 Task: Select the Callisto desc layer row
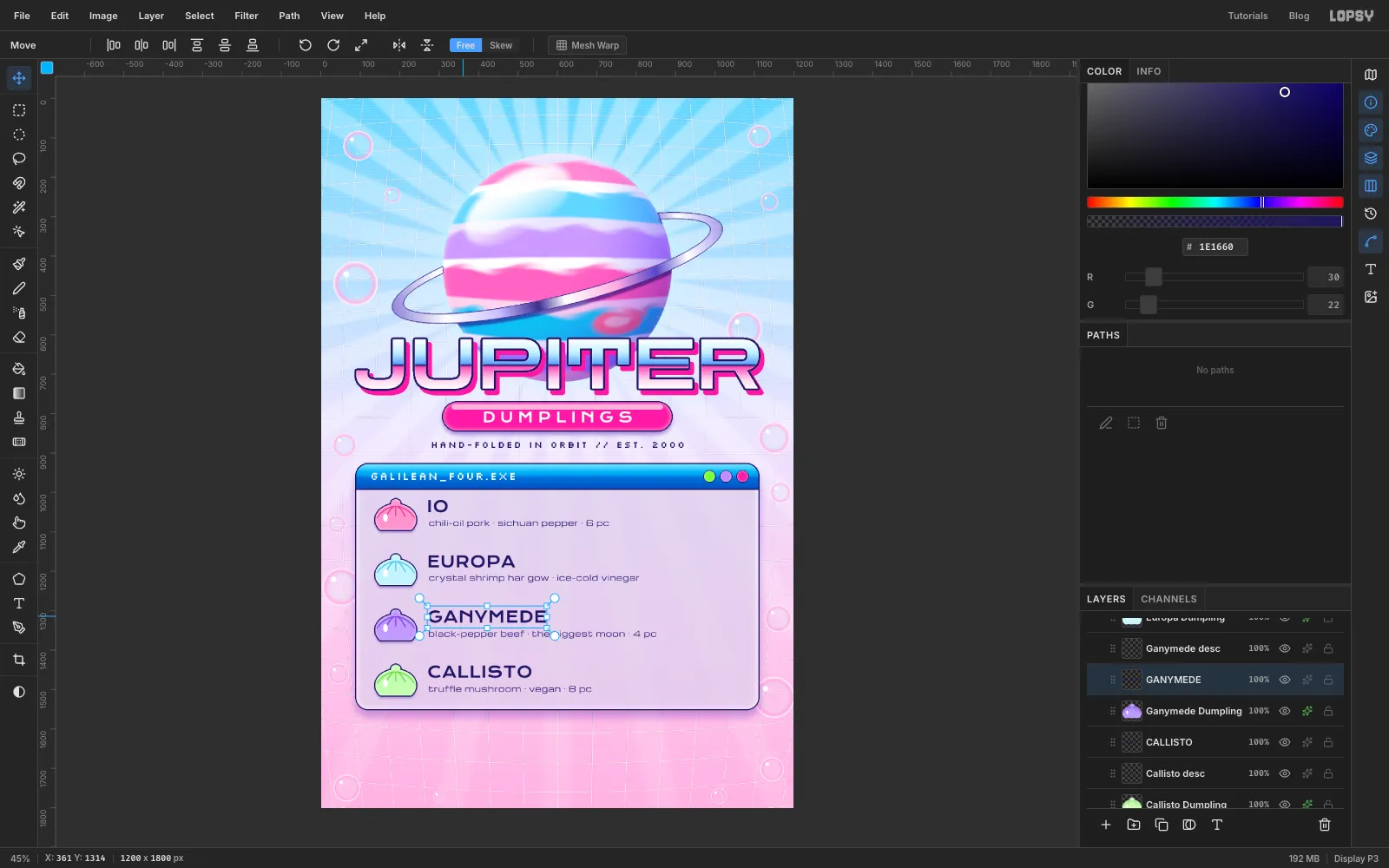pyautogui.click(x=1215, y=773)
